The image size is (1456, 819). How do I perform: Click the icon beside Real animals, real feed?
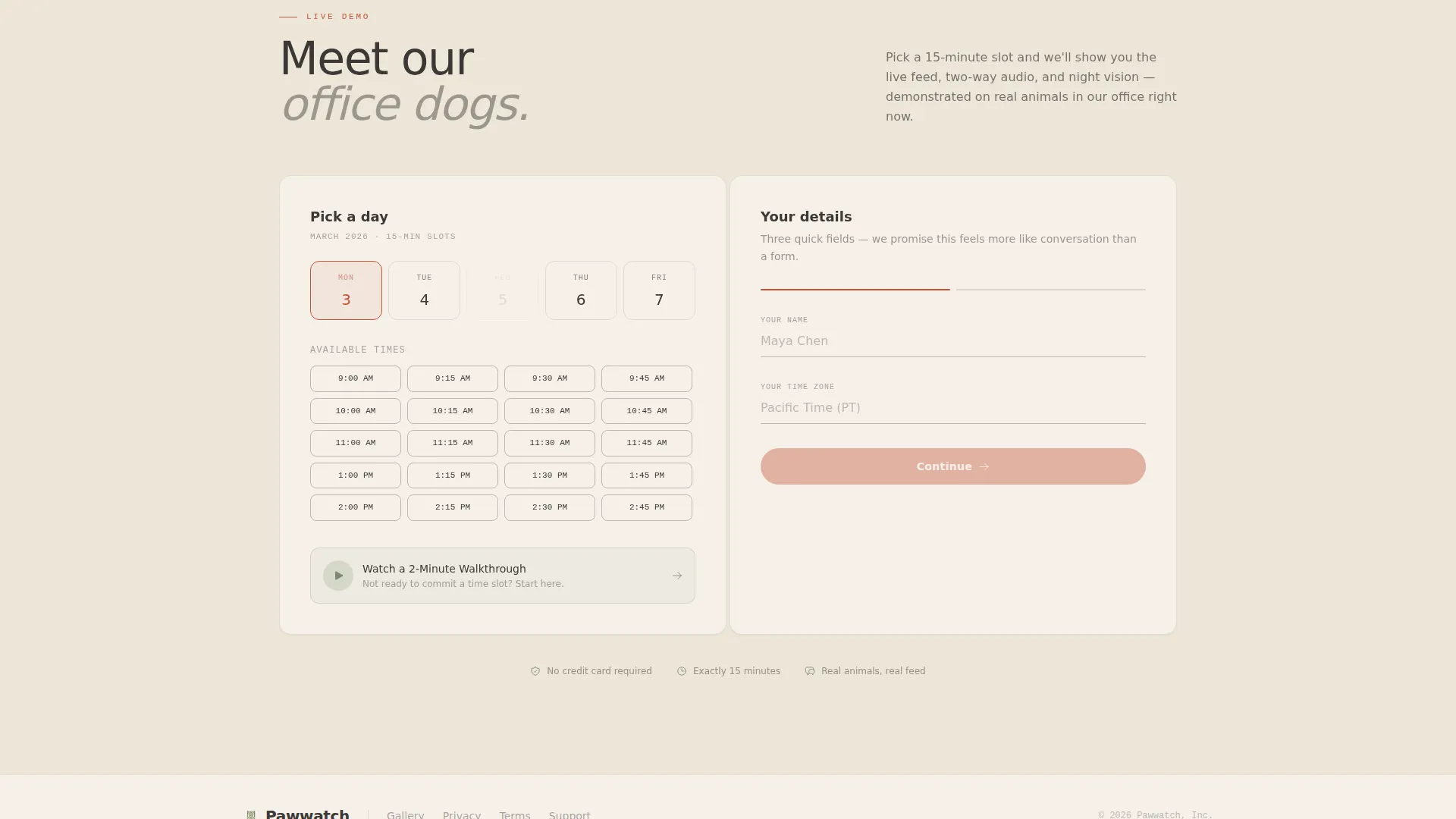click(810, 671)
